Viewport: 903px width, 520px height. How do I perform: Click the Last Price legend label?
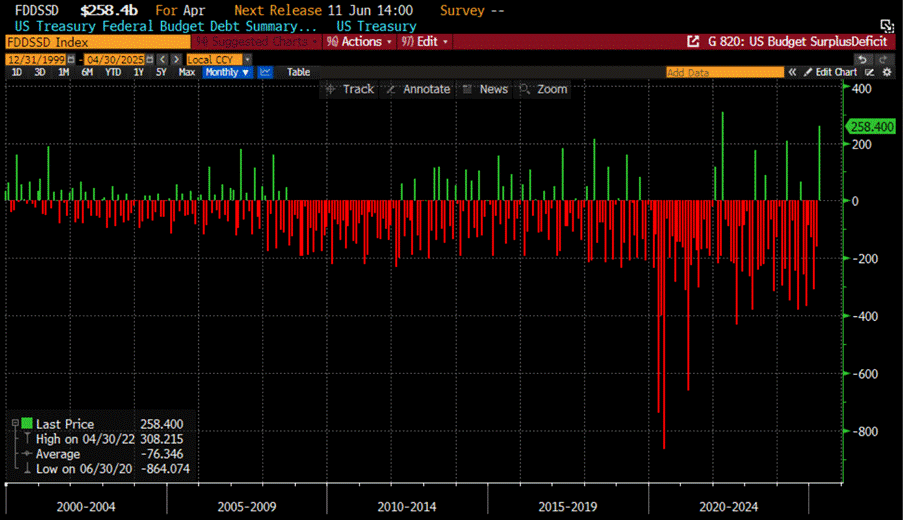64,424
